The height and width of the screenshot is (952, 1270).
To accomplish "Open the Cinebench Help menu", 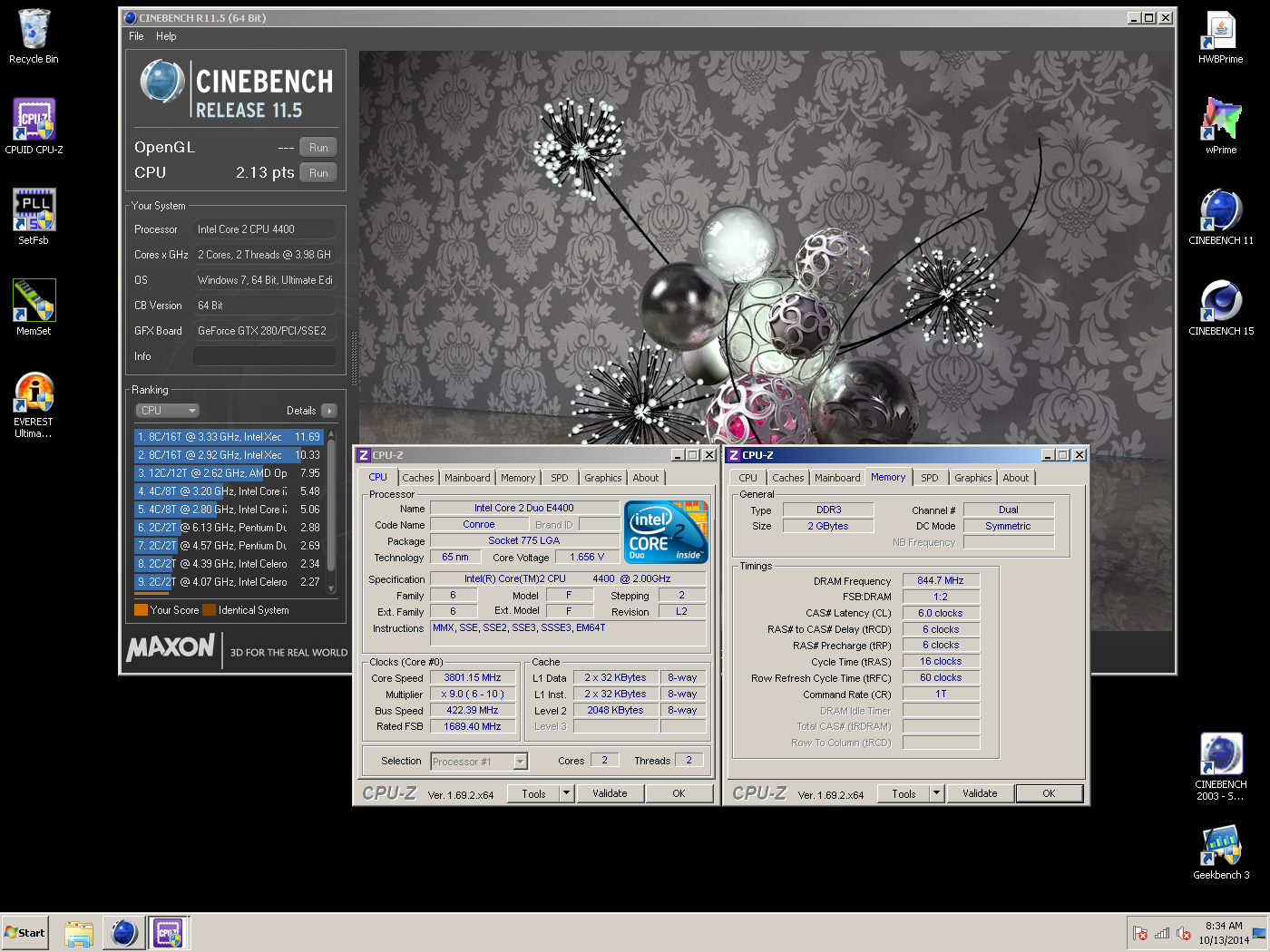I will tap(166, 36).
